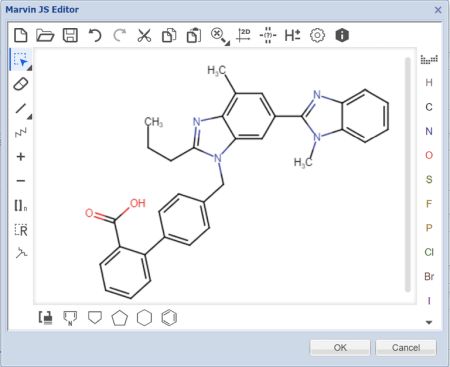
Task: Select the cyclopentane ring template
Action: [119, 318]
